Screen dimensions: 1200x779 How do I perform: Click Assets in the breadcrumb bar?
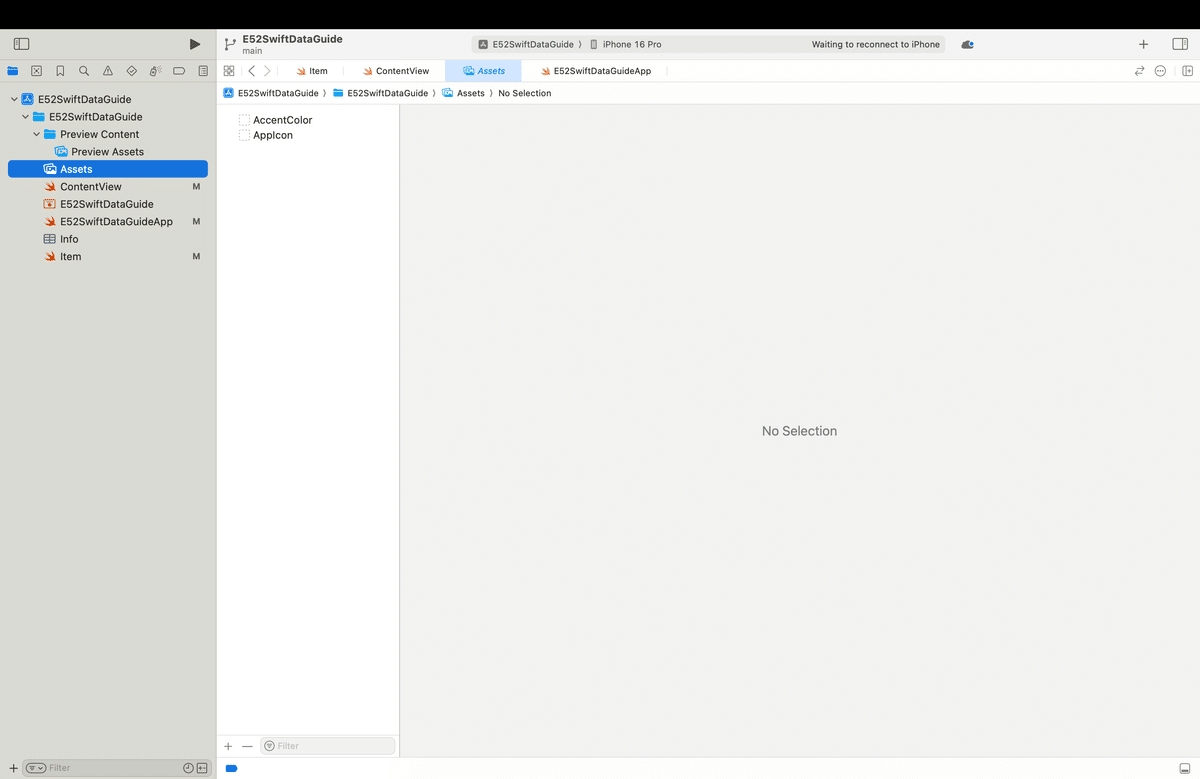click(463, 93)
